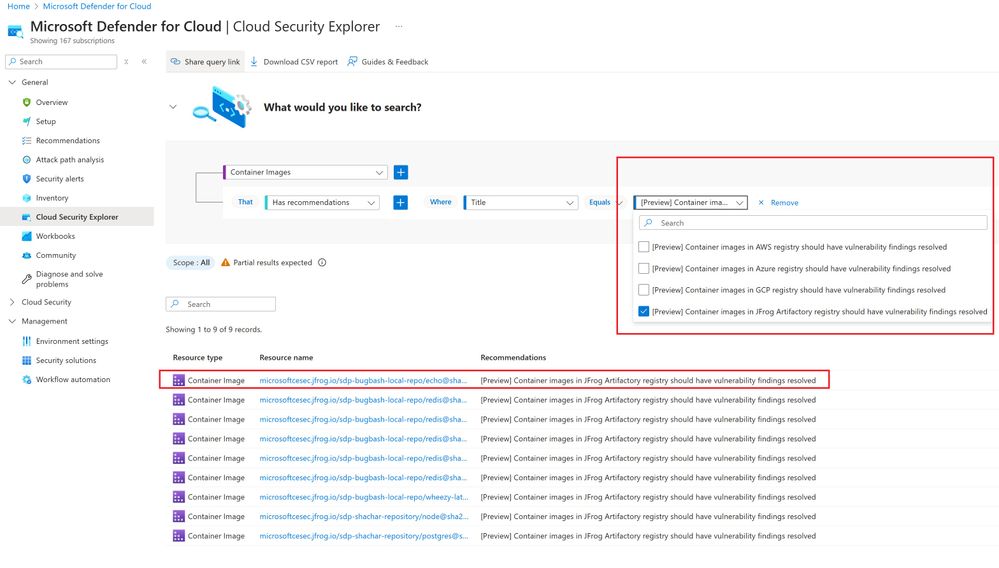Image resolution: width=999 pixels, height=568 pixels.
Task: Clear sidebar search with the X icon
Action: pos(126,62)
